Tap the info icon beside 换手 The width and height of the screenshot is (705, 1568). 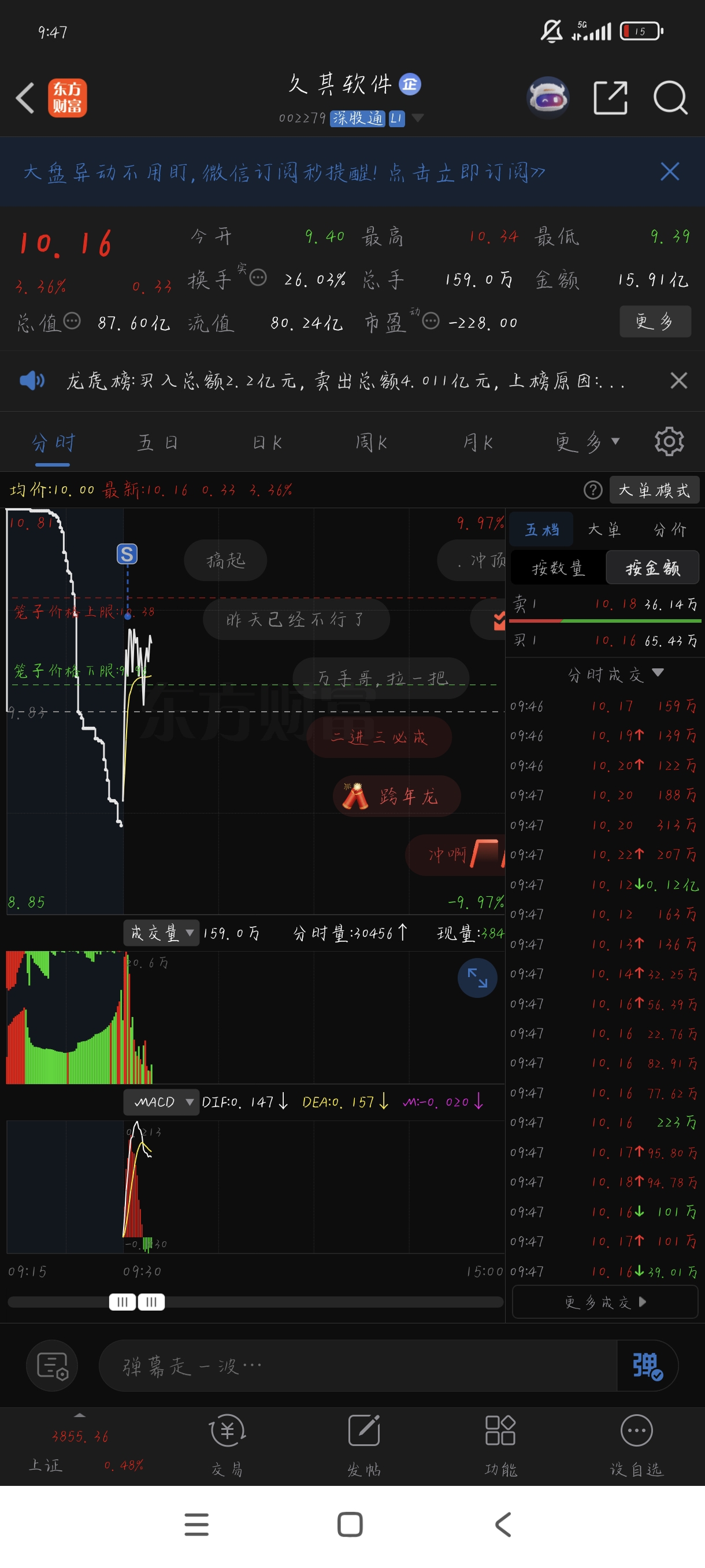tap(258, 278)
